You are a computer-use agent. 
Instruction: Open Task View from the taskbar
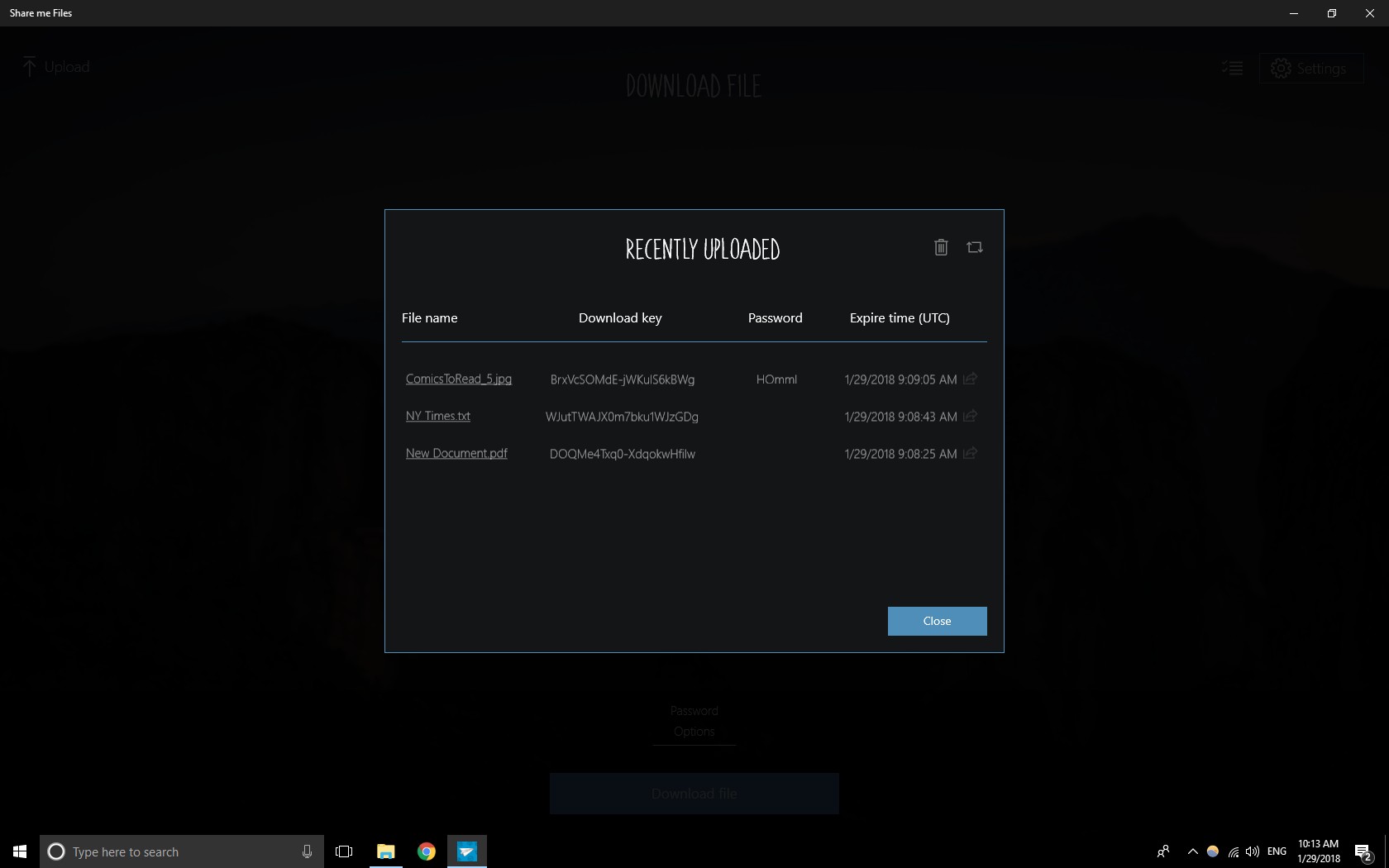344,851
